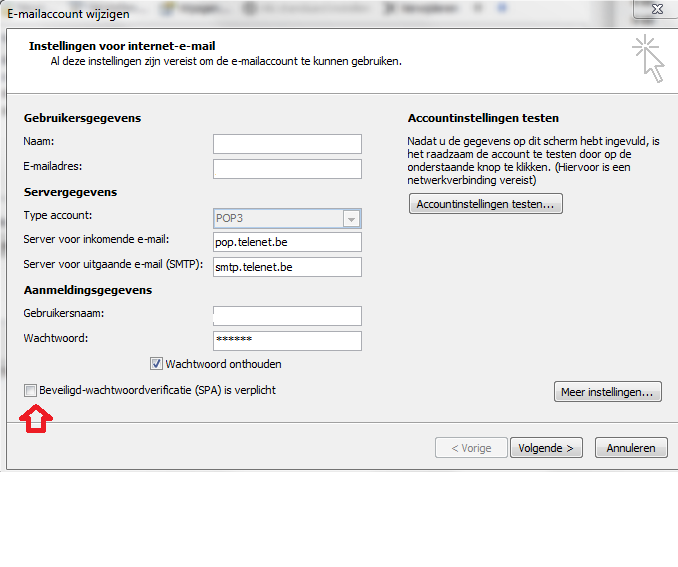The width and height of the screenshot is (678, 567).
Task: Click the Gebruikersnaam input field
Action: pyautogui.click(x=287, y=316)
